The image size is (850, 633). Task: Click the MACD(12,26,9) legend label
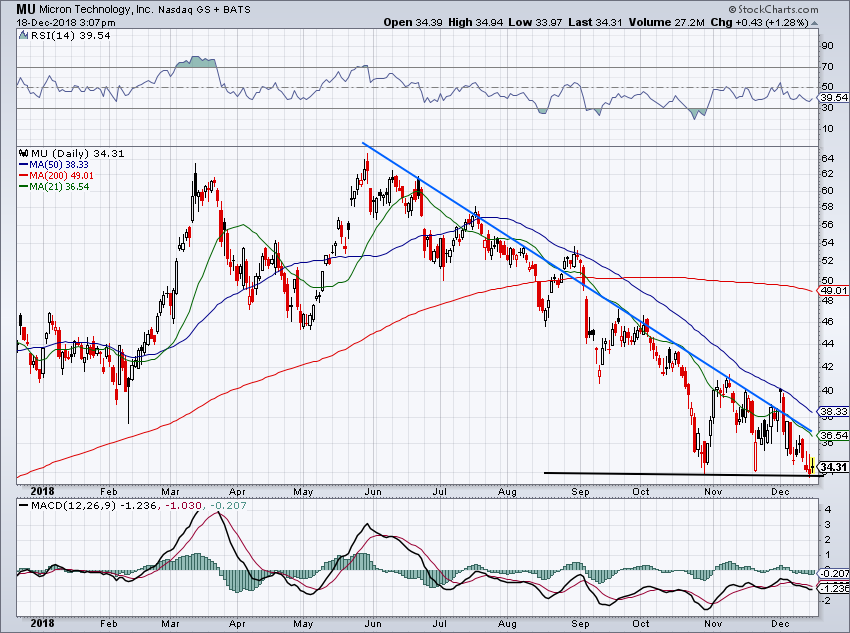pos(73,506)
